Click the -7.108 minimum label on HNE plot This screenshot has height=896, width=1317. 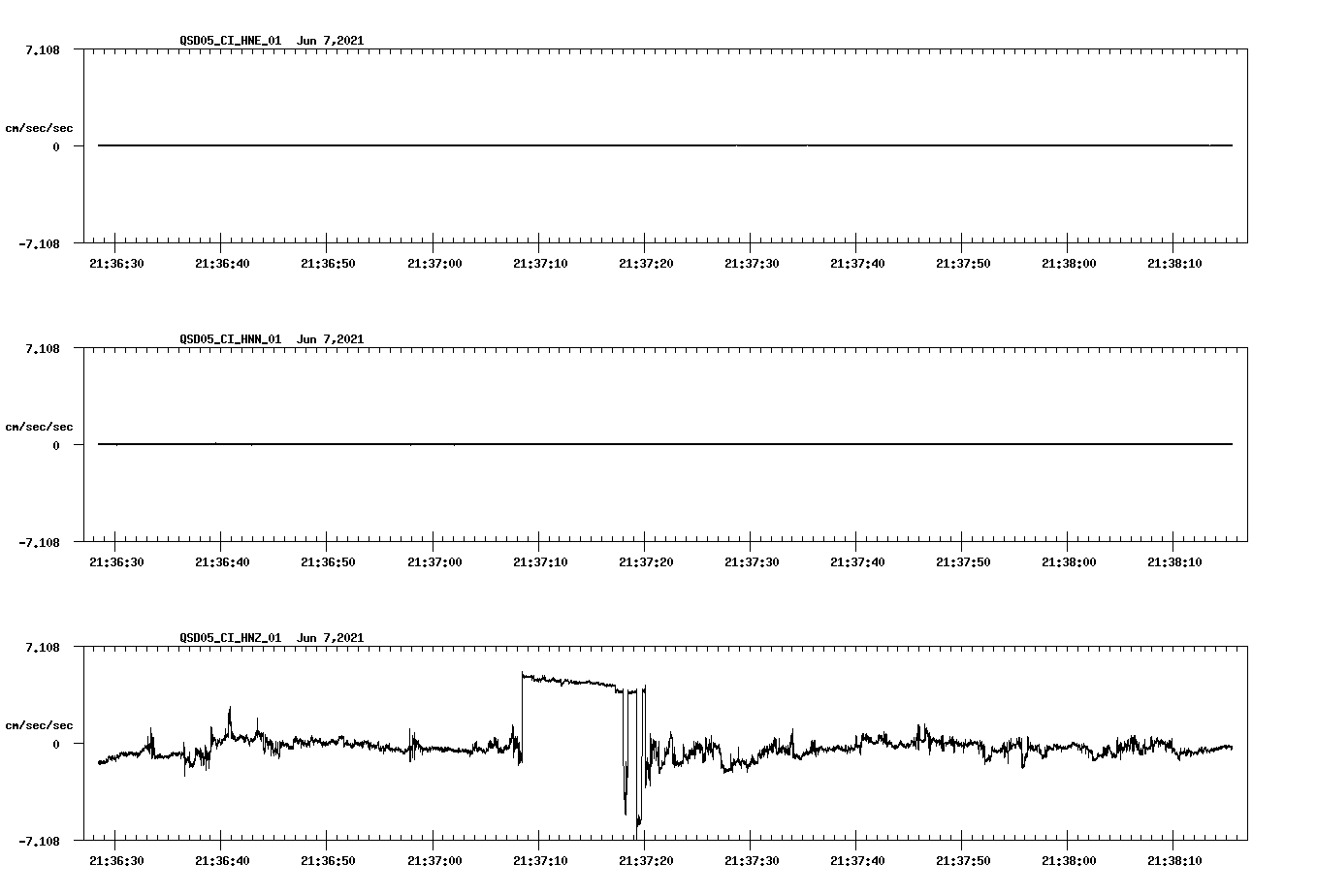(x=39, y=243)
